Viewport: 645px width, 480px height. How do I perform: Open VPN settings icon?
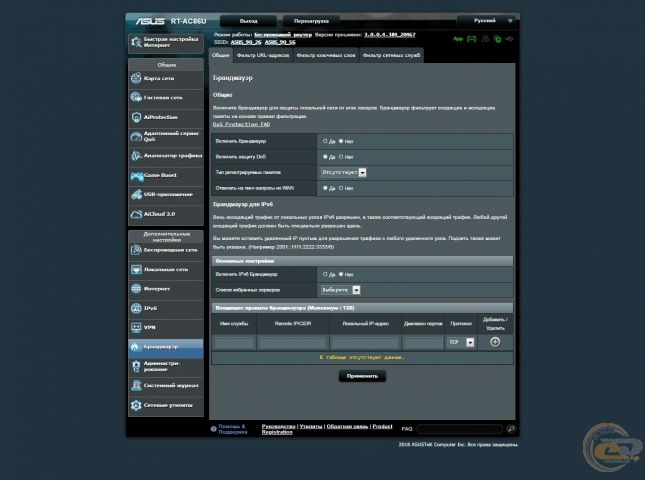[136, 327]
